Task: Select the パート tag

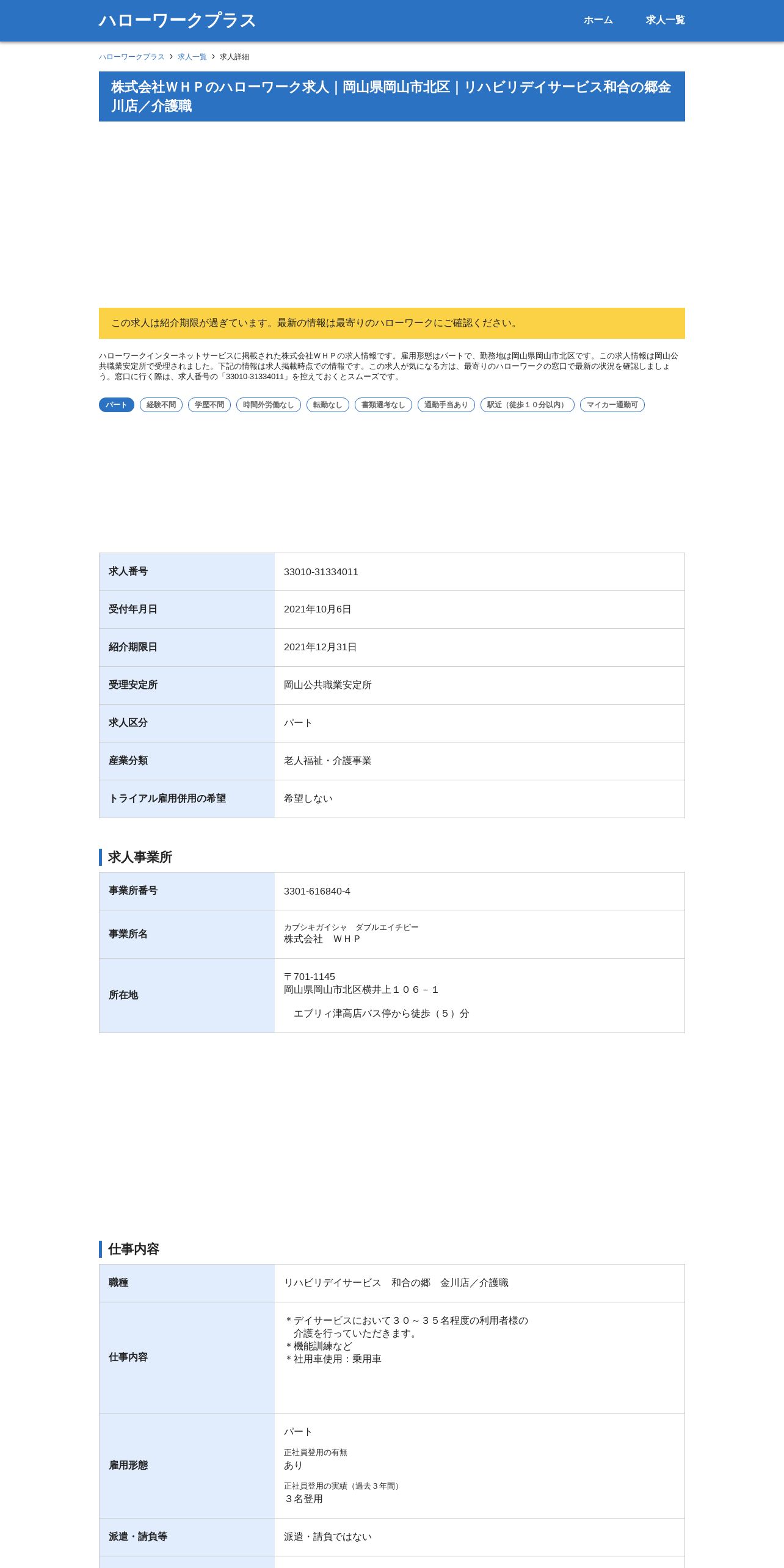Action: (x=117, y=405)
